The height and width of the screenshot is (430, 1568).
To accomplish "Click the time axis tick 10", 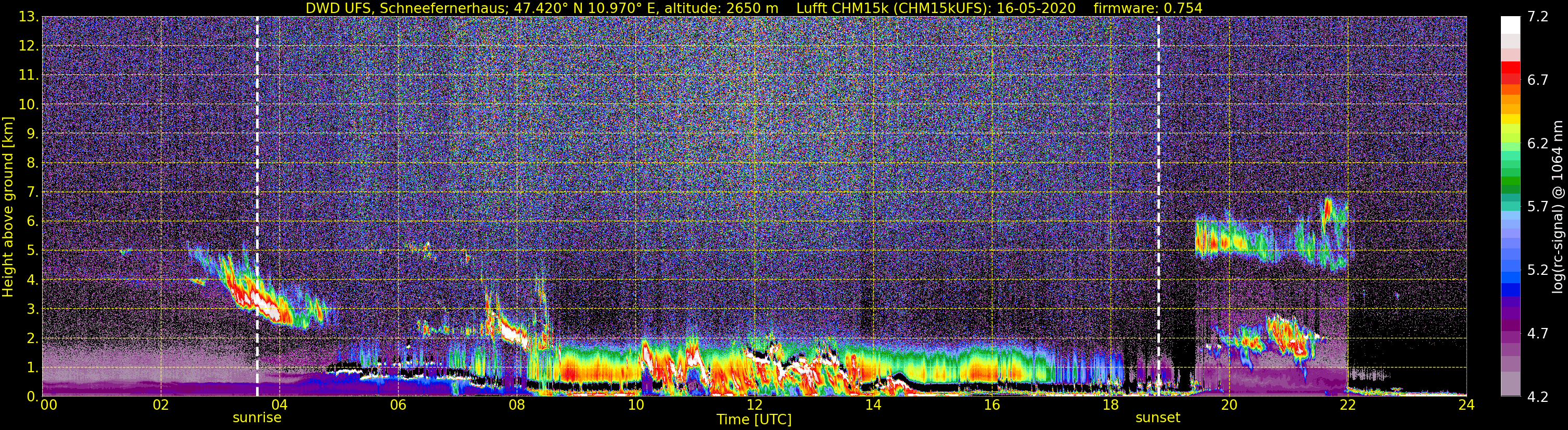I will pos(635,405).
